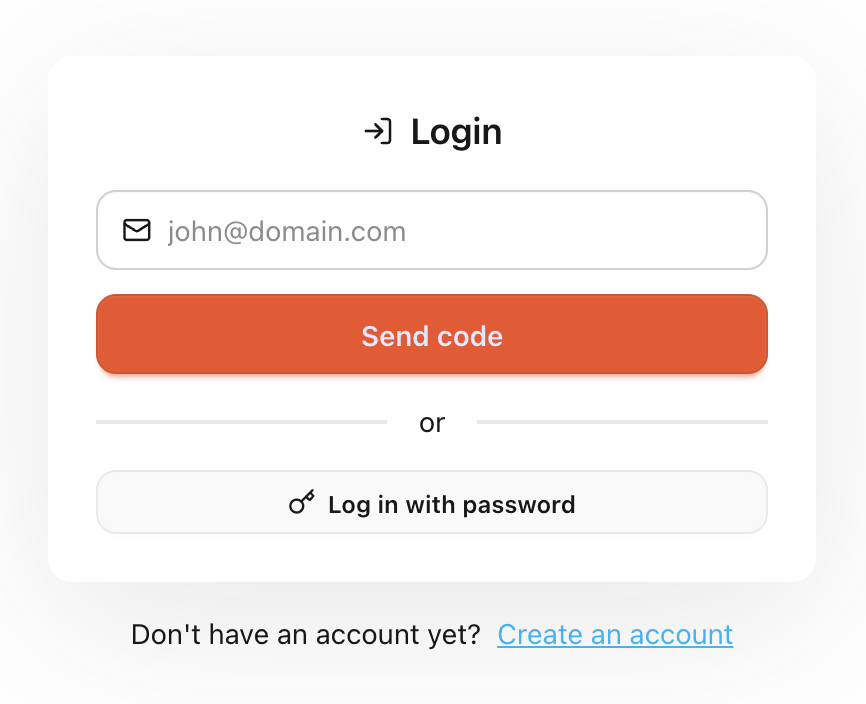Click the gray background right of Create an account
Image resolution: width=866 pixels, height=704 pixels.
tap(800, 634)
